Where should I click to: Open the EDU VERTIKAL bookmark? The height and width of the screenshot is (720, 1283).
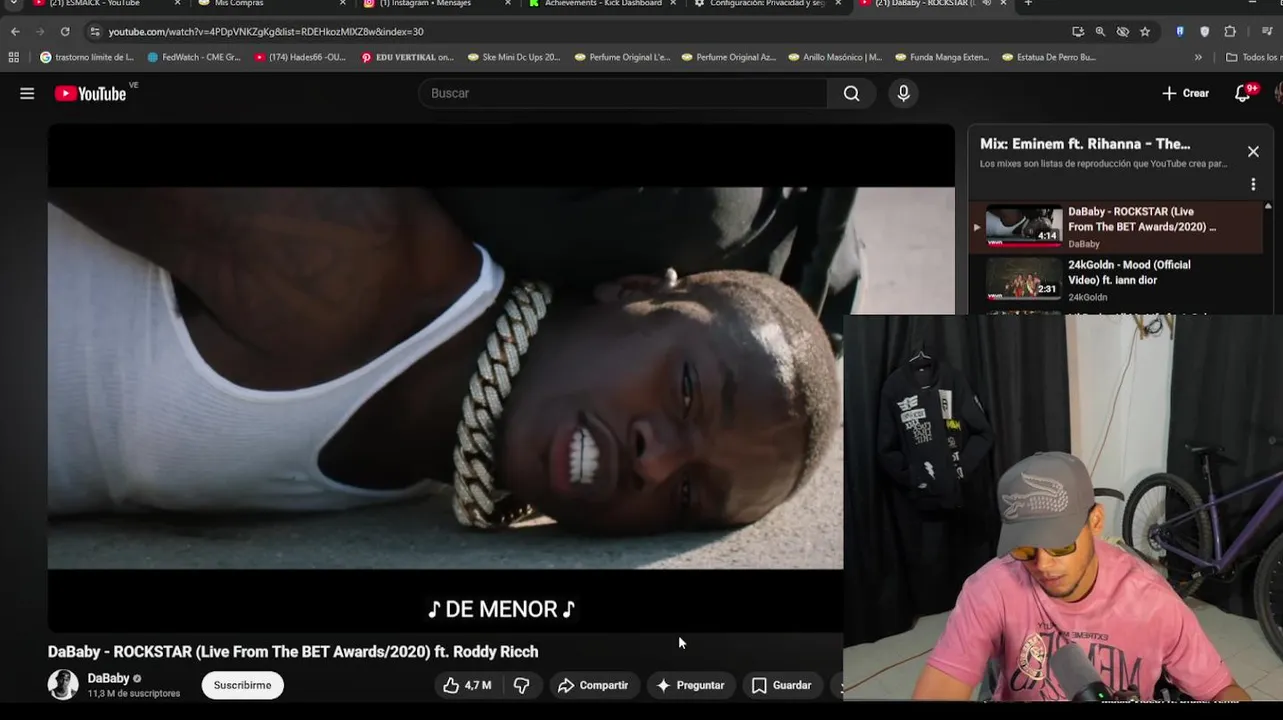coord(407,57)
